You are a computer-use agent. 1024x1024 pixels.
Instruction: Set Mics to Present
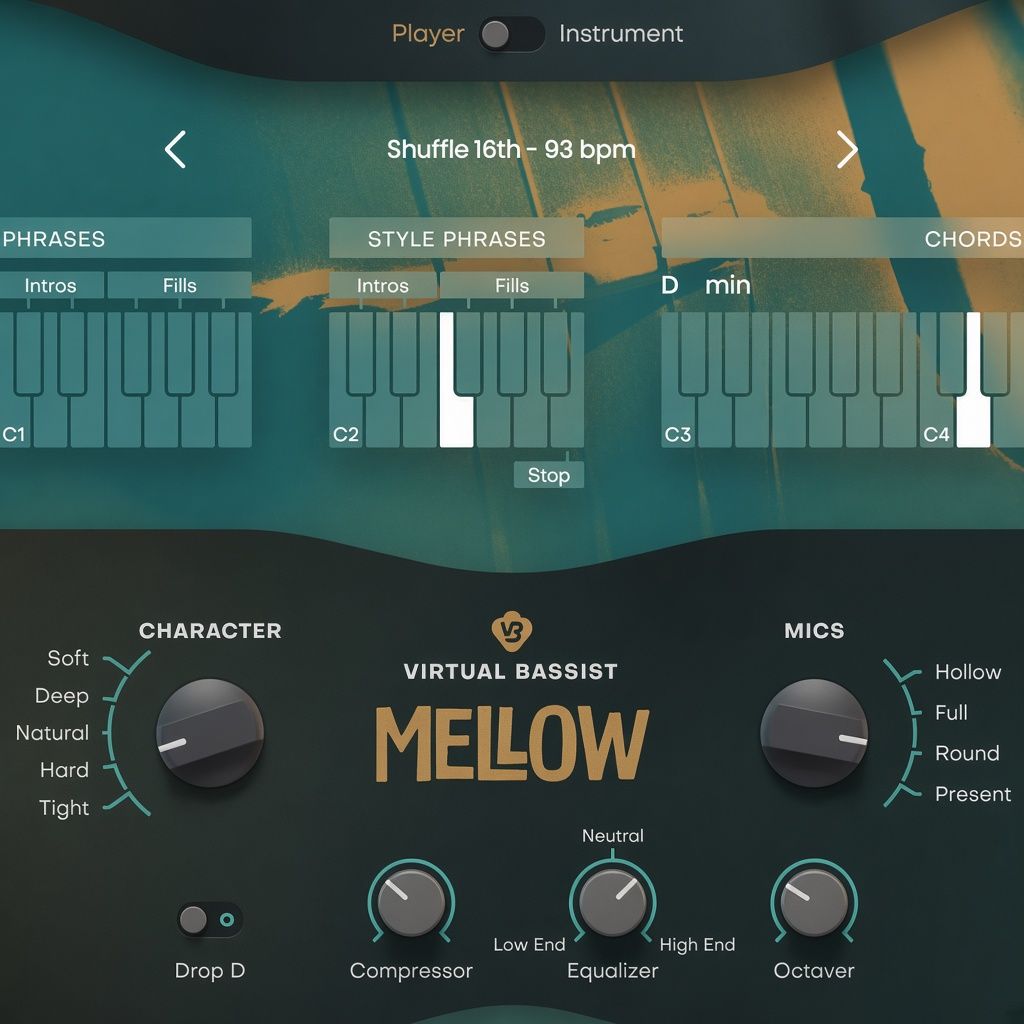click(x=973, y=794)
